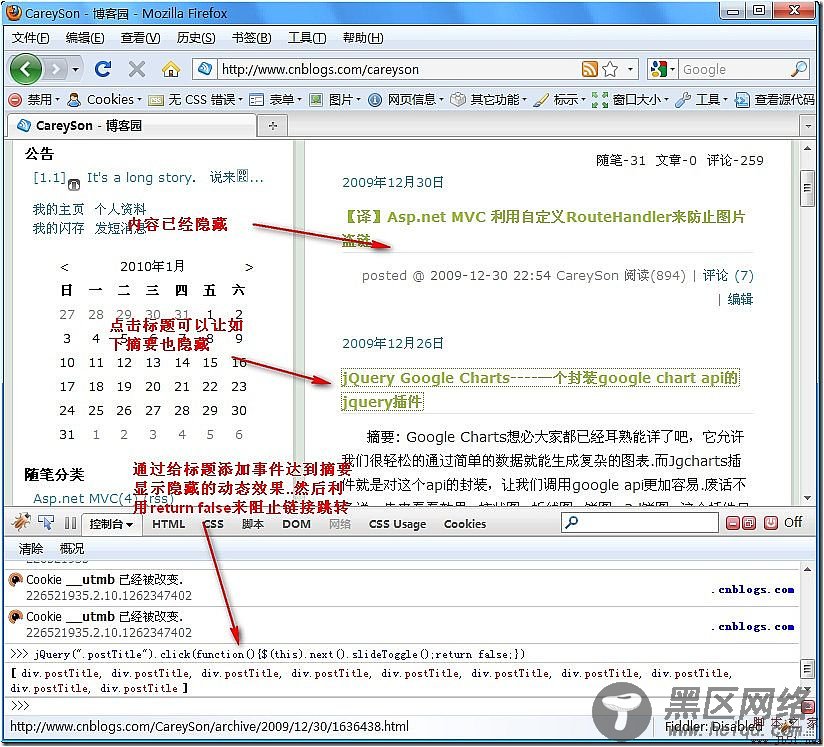Open the navigation history dropdown arrow
Image resolution: width=824 pixels, height=747 pixels.
coord(75,69)
